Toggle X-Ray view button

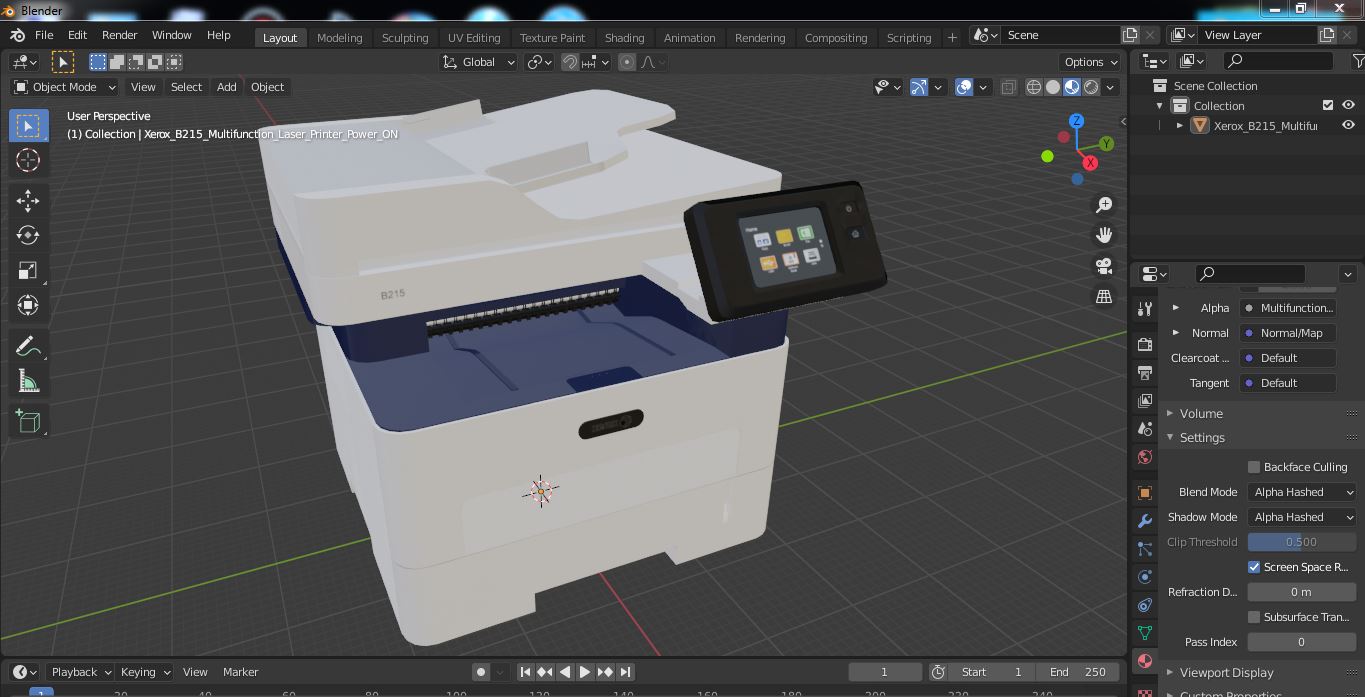[1008, 87]
